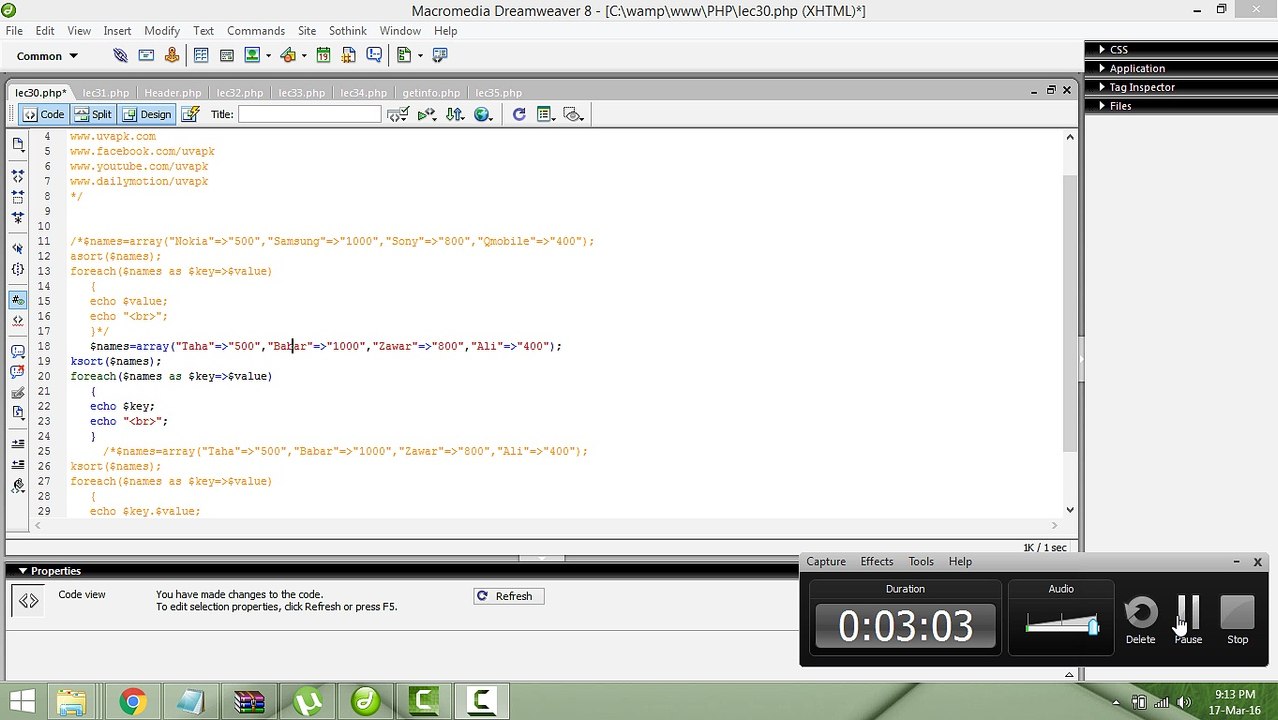Insert a Div Tag
The image size is (1278, 720).
click(x=227, y=56)
